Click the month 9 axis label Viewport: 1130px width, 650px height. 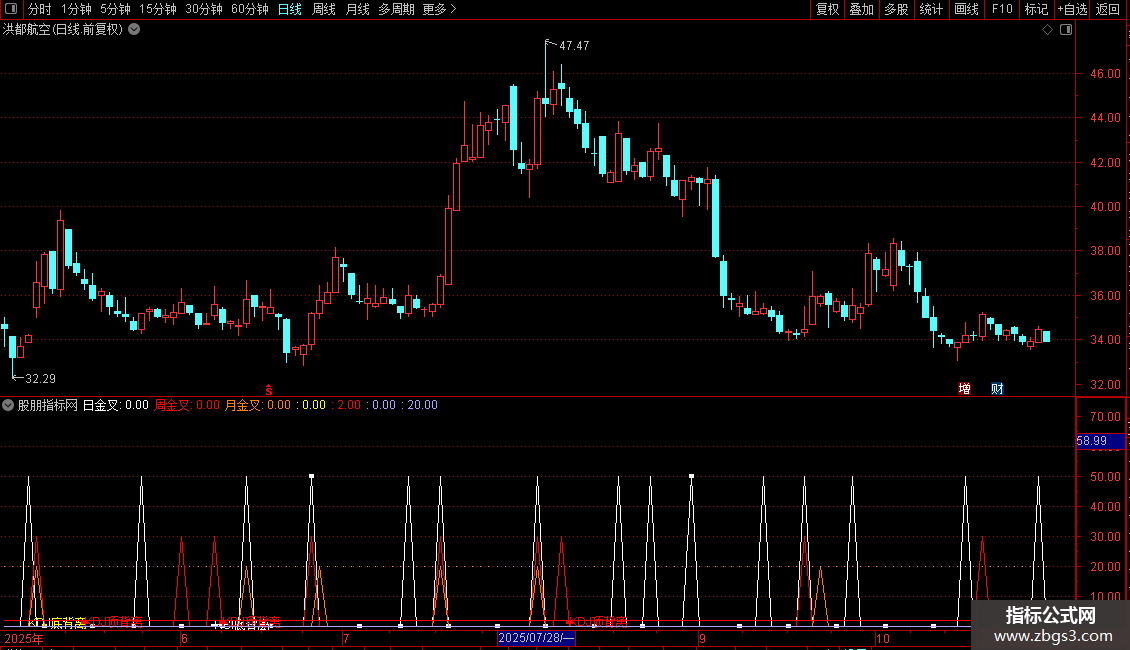point(702,638)
